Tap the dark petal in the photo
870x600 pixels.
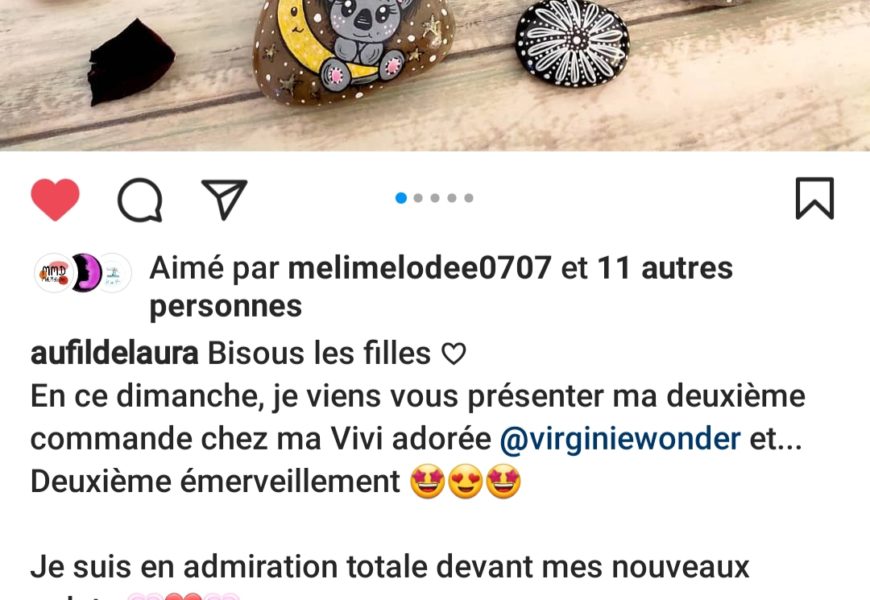click(131, 62)
